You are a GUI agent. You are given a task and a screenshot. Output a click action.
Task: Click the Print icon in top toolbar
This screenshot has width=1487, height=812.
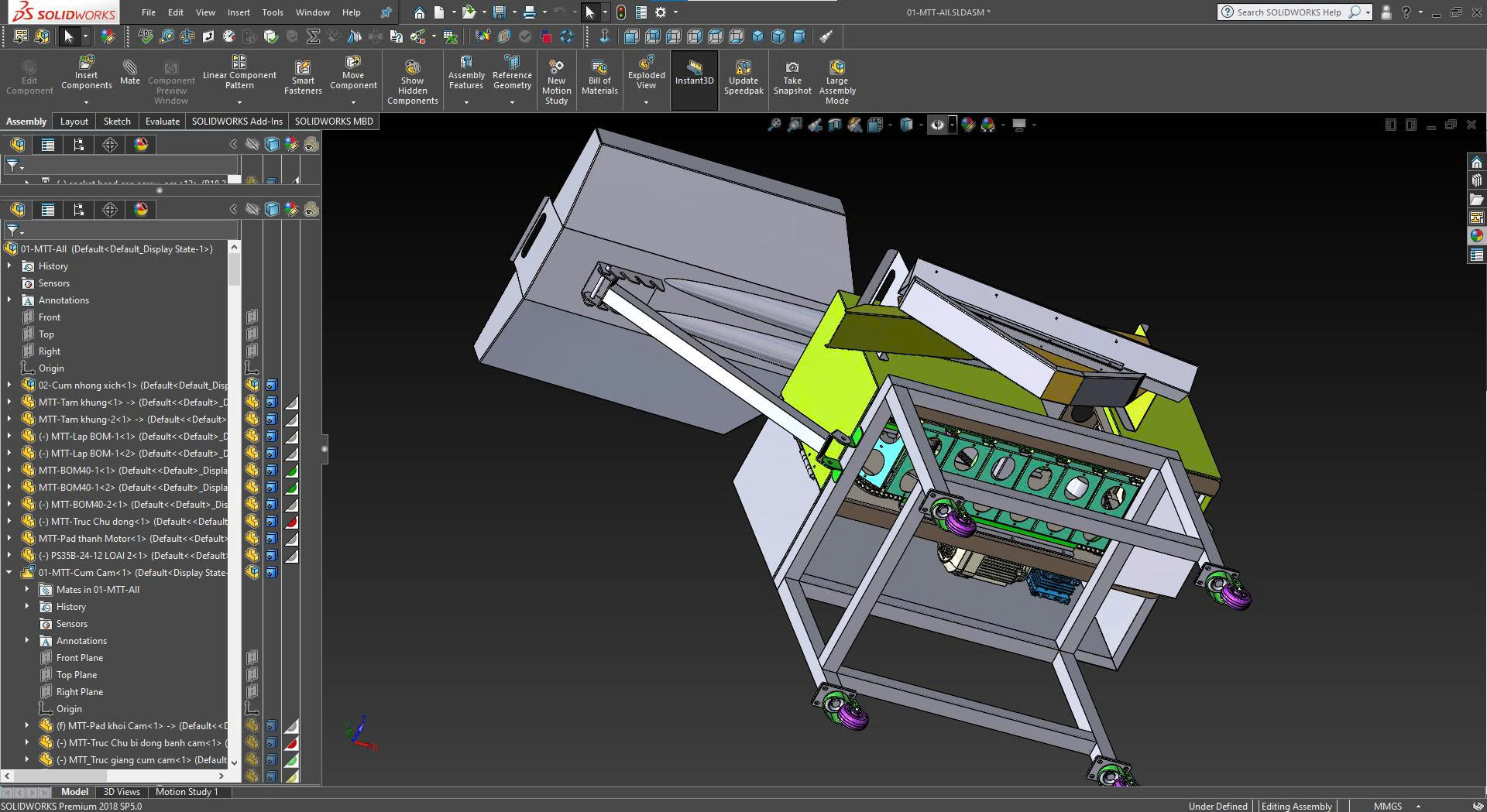coord(529,12)
